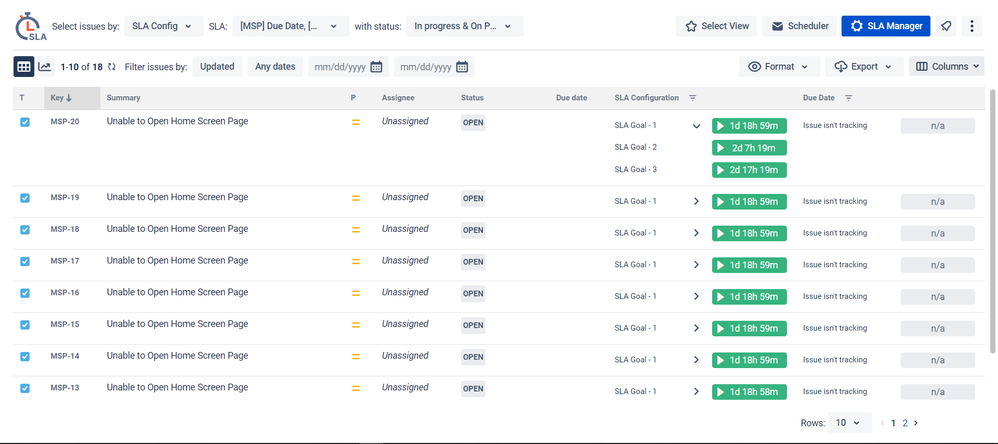Uncheck the MSP-16 row checkbox
Image resolution: width=998 pixels, height=444 pixels.
[25, 293]
